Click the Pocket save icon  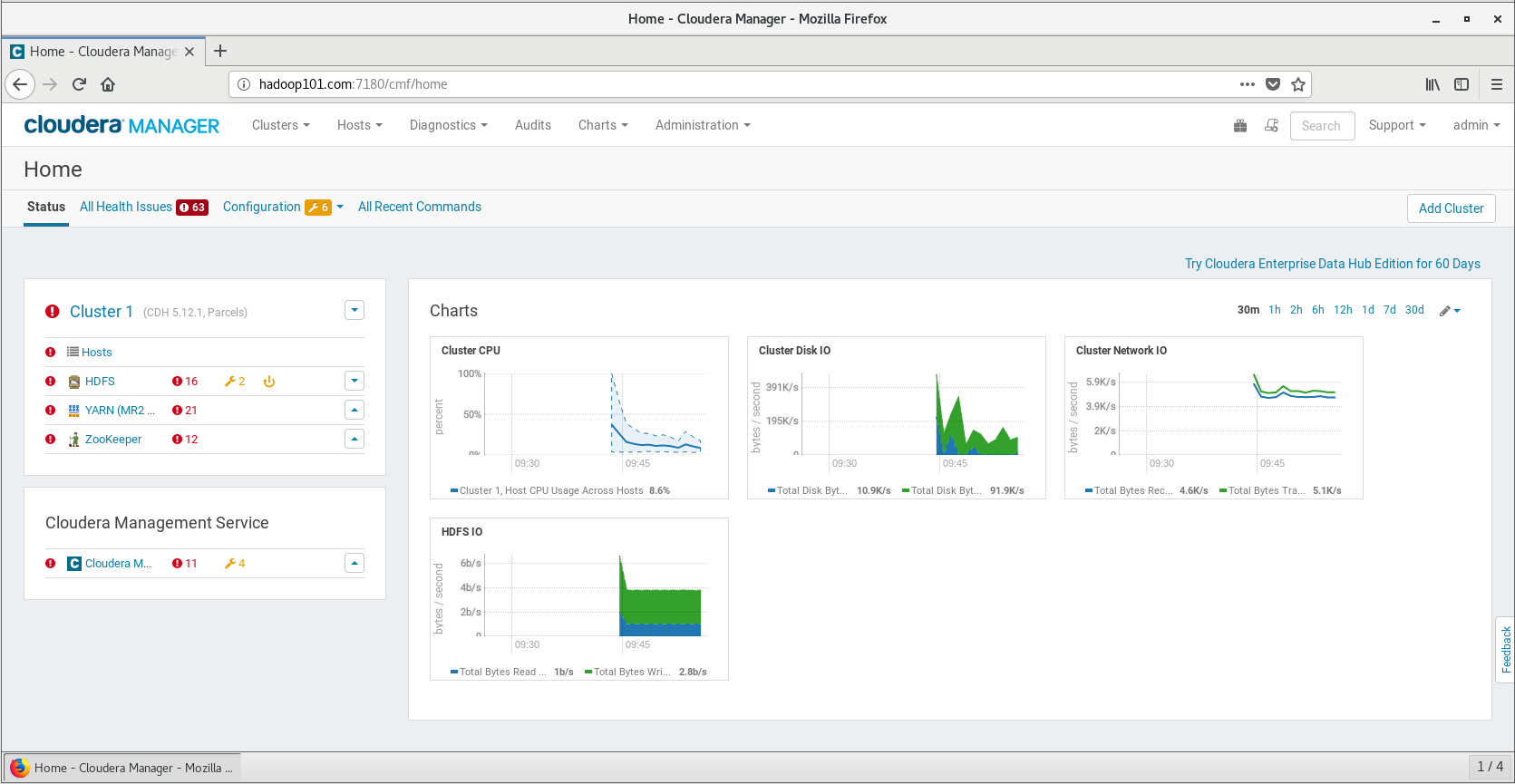click(x=1273, y=84)
